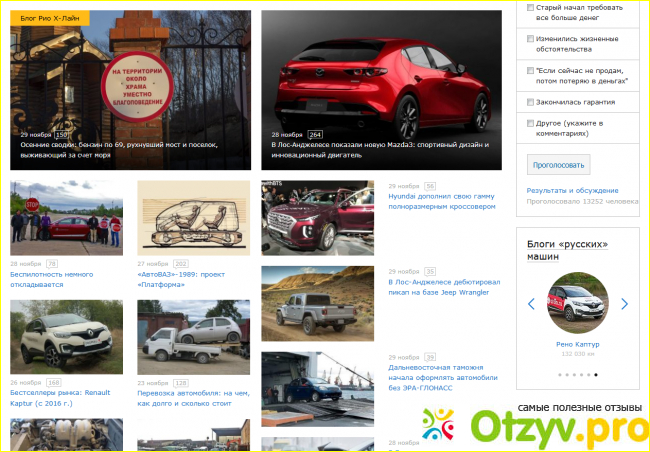The image size is (650, 452).
Task: Click the maroon Hyundai crossover thumbnail
Action: click(x=318, y=218)
